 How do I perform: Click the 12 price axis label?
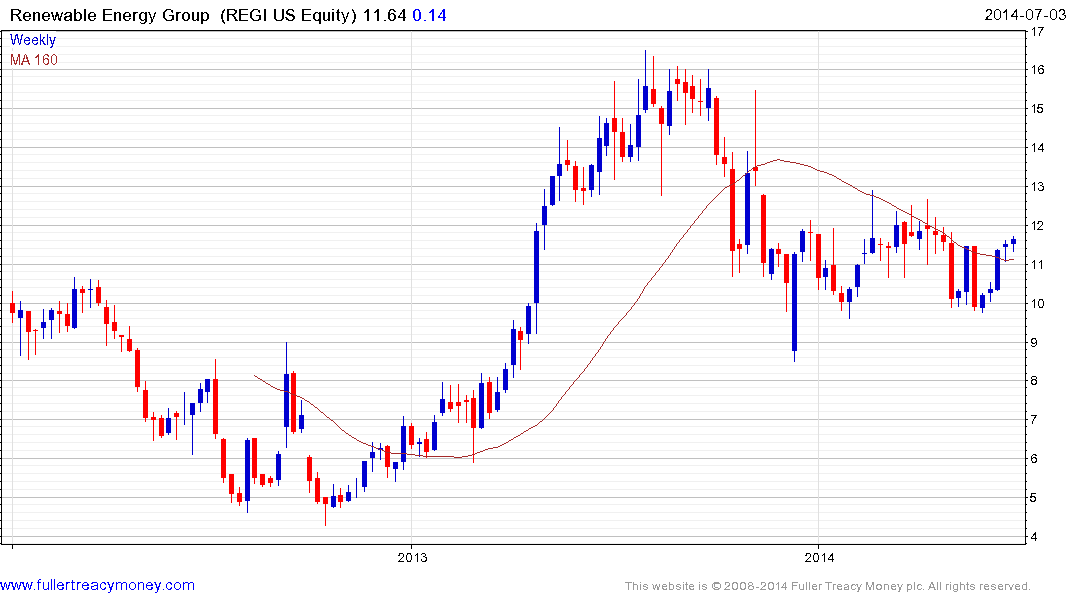tap(1037, 226)
